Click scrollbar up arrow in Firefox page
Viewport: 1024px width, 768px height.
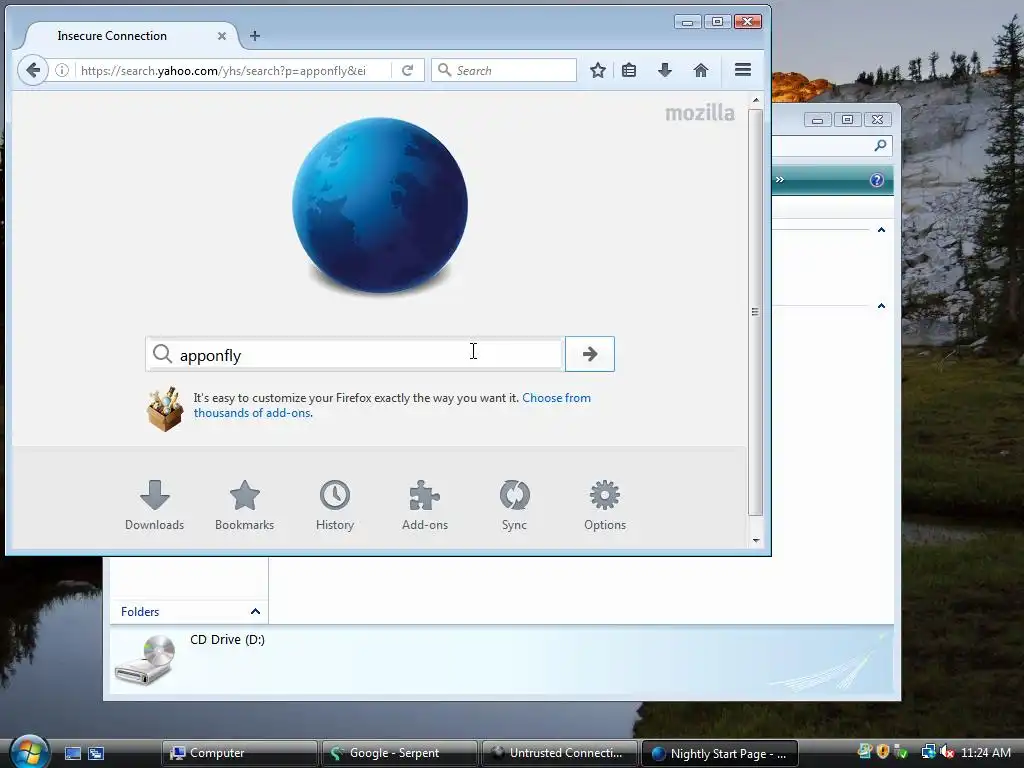click(x=756, y=100)
